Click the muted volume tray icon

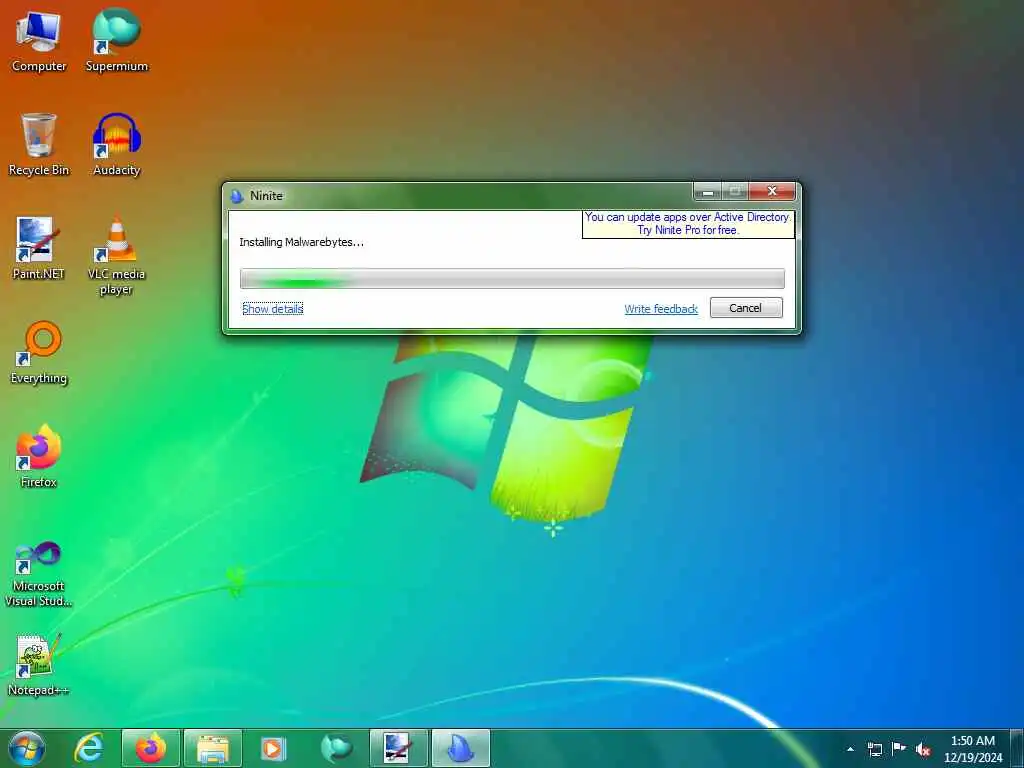point(923,749)
